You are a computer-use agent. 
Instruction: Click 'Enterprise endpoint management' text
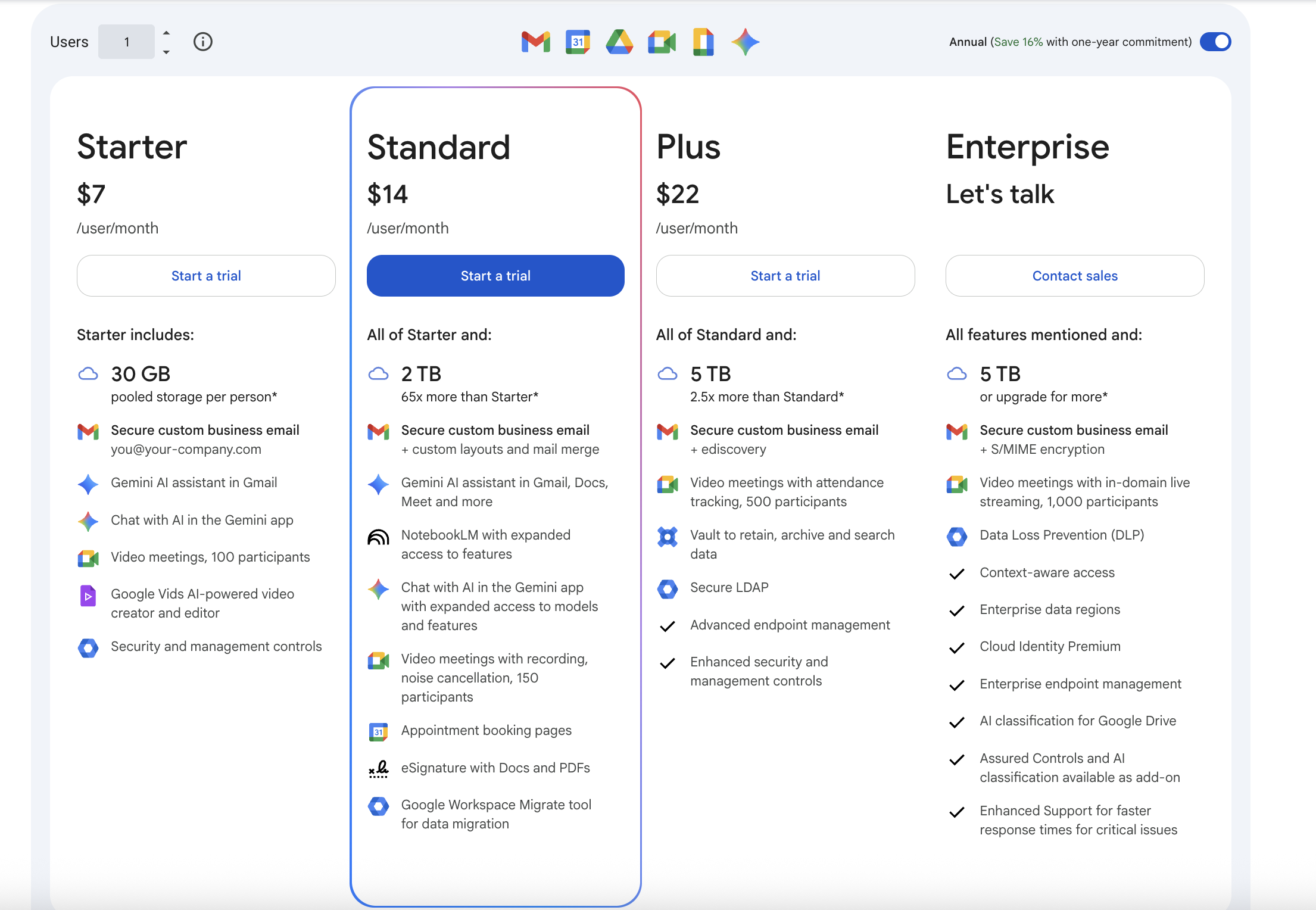point(1081,684)
